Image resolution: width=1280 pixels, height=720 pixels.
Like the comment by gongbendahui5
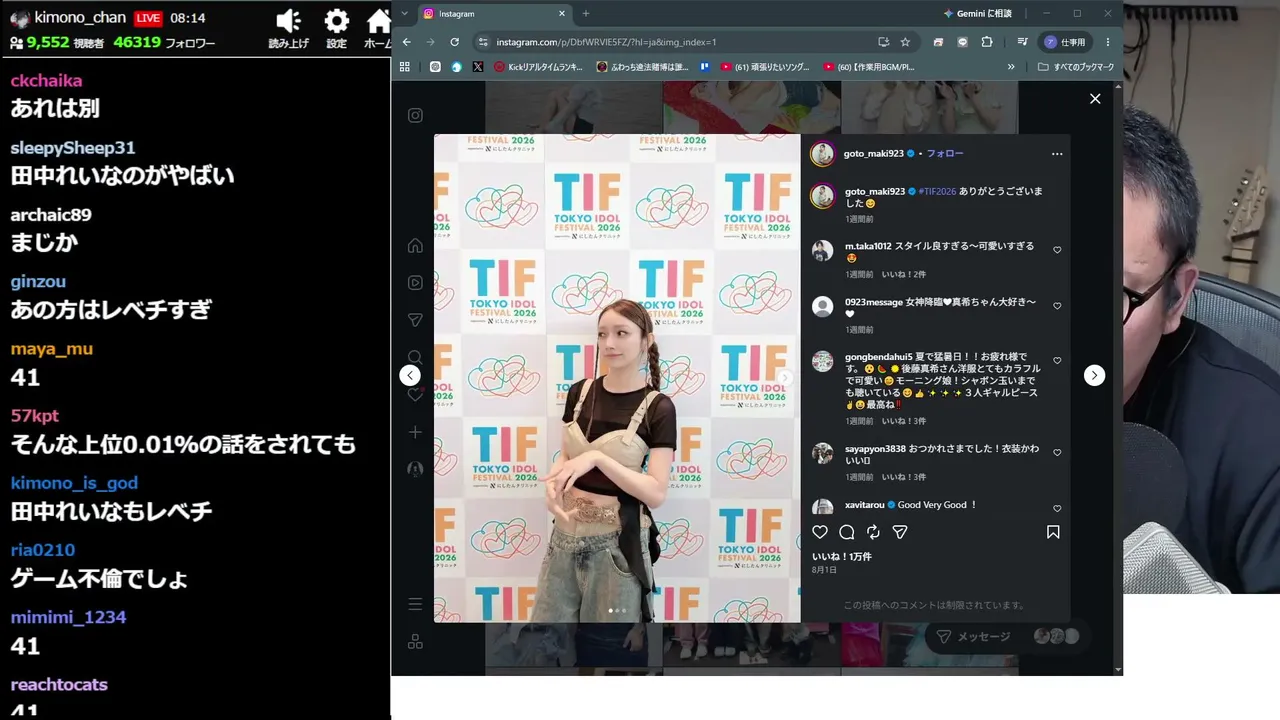(1057, 361)
